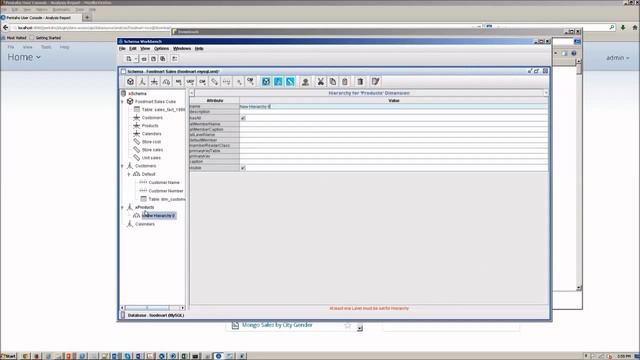
Task: Select the Add Virtual Cube Dimension icon
Action: 278,82
